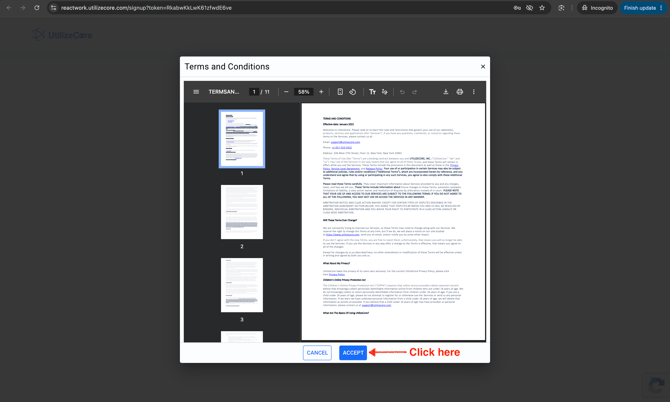Click the browser back arrow
Image resolution: width=670 pixels, height=402 pixels.
[x=9, y=8]
